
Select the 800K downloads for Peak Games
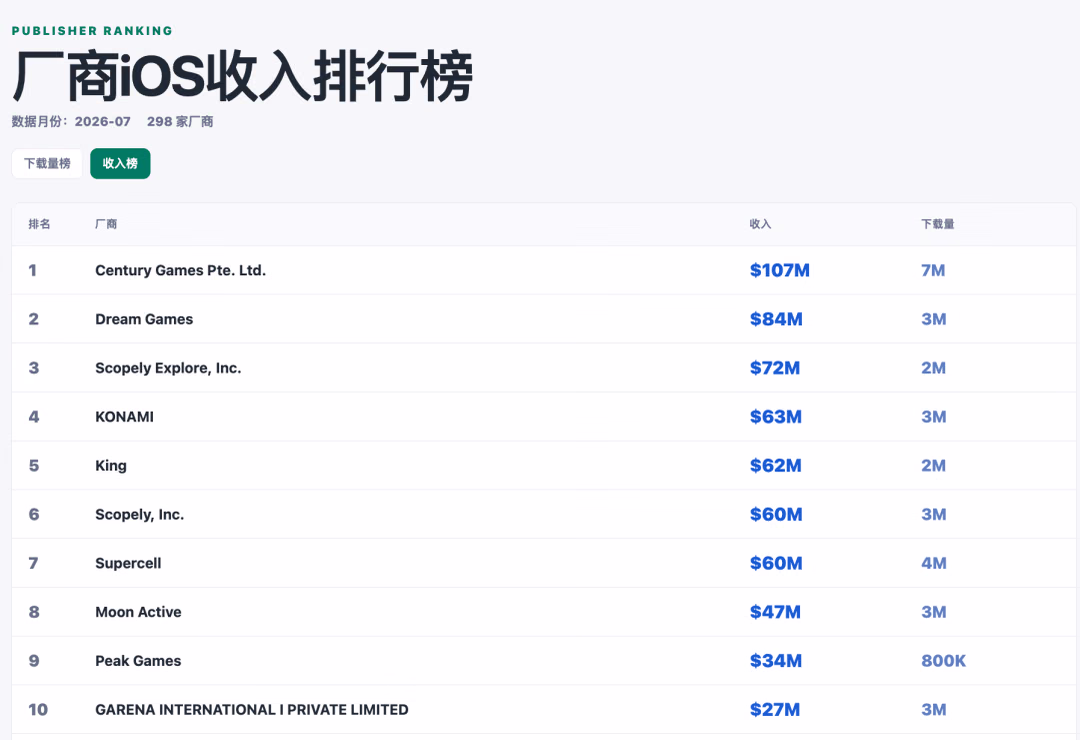944,661
